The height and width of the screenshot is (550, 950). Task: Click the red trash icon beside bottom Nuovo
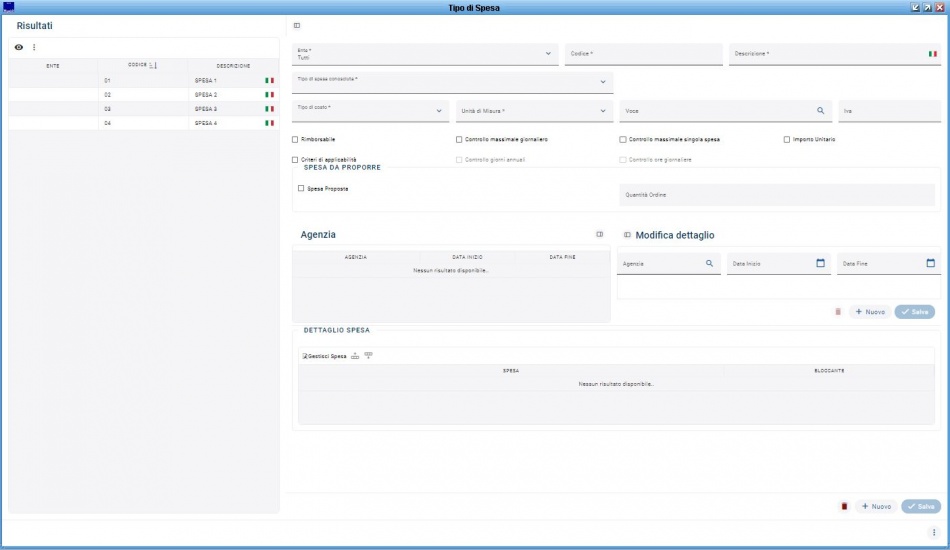(844, 506)
